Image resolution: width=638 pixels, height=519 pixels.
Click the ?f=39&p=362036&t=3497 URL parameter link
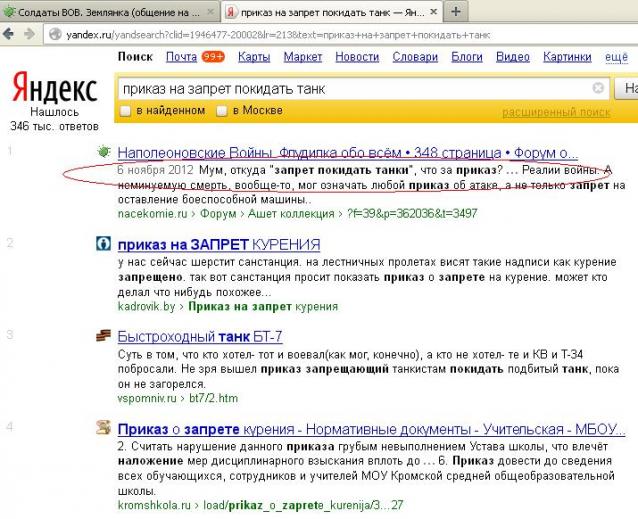pos(412,214)
